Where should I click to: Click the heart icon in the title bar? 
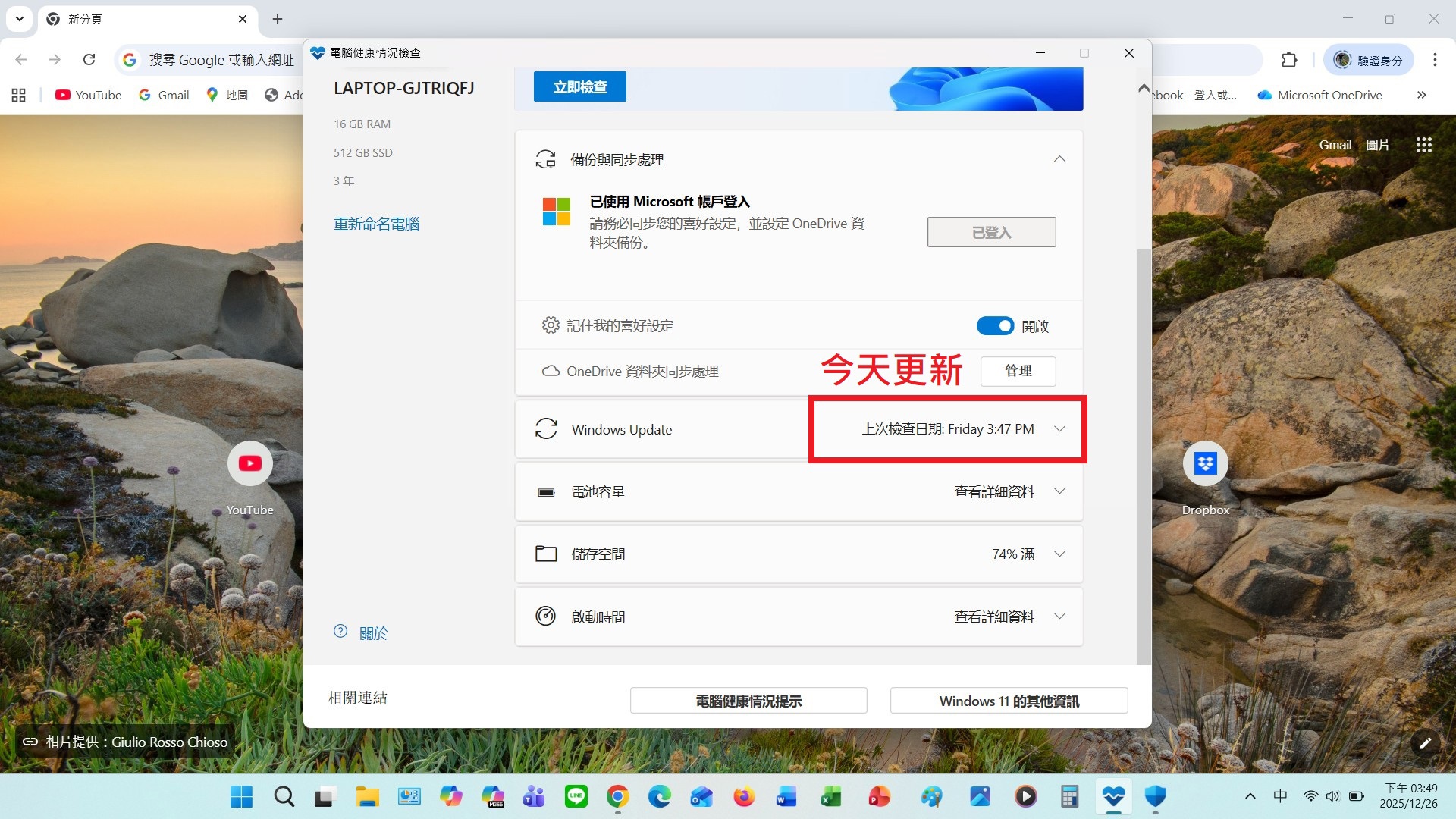pos(316,53)
